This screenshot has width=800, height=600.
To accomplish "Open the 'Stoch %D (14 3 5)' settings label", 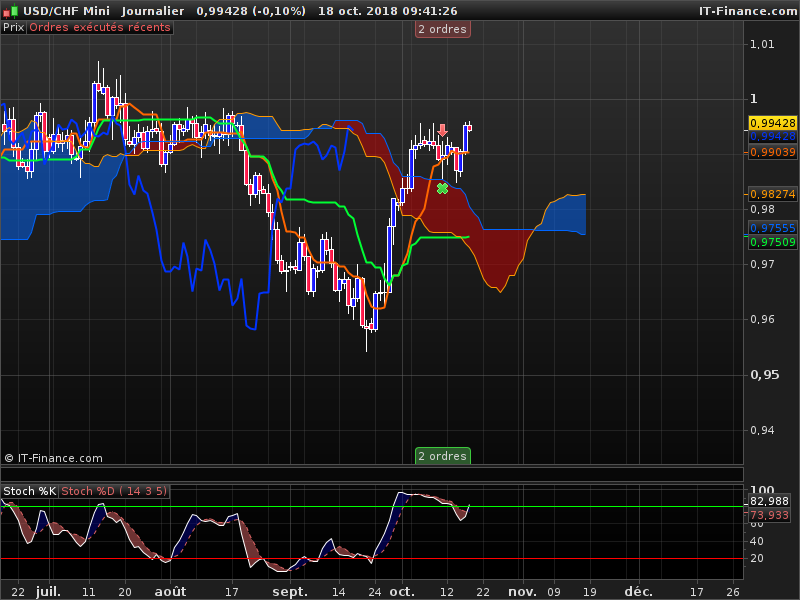I will pos(114,491).
